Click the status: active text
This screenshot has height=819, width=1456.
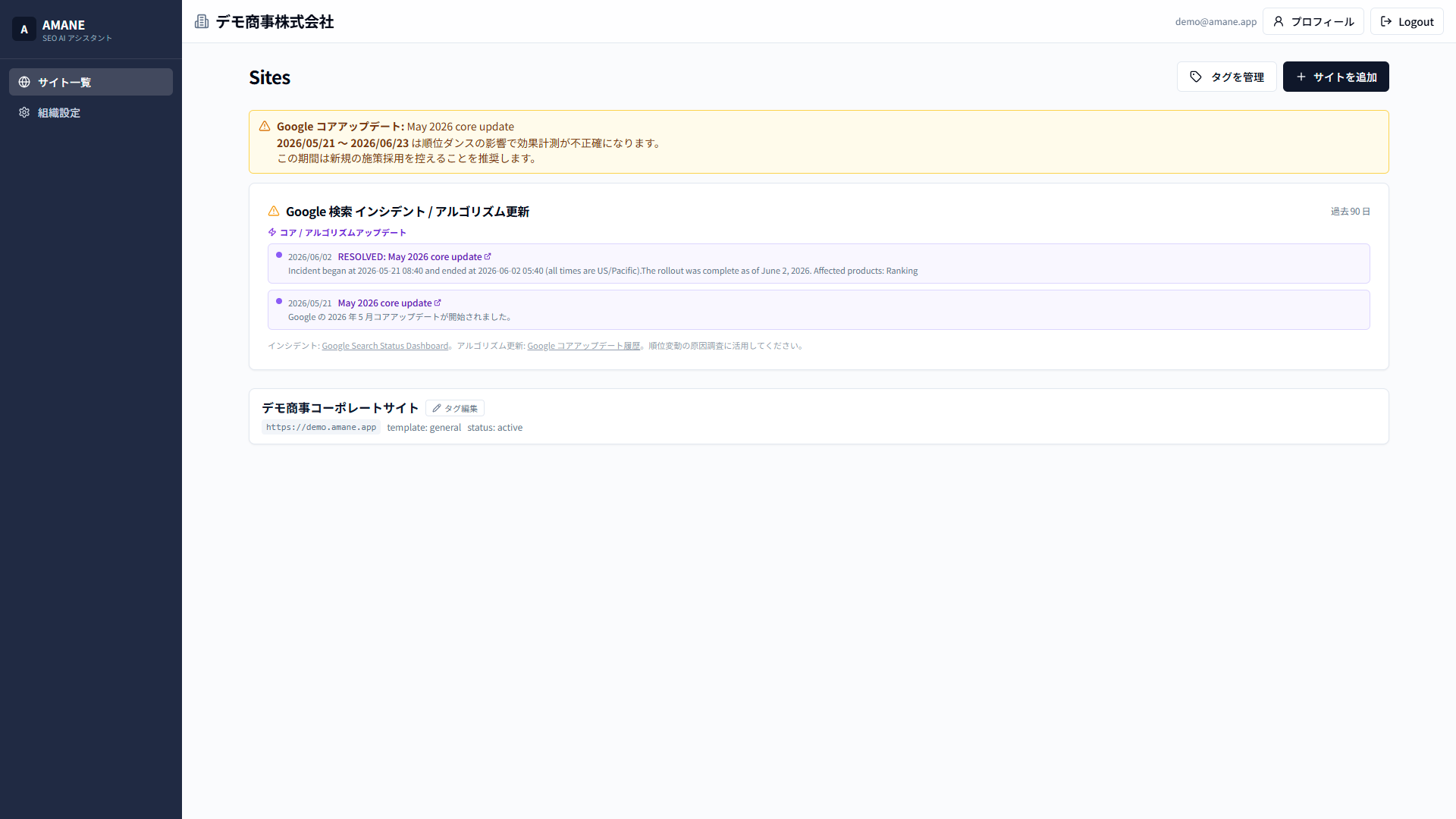[494, 428]
